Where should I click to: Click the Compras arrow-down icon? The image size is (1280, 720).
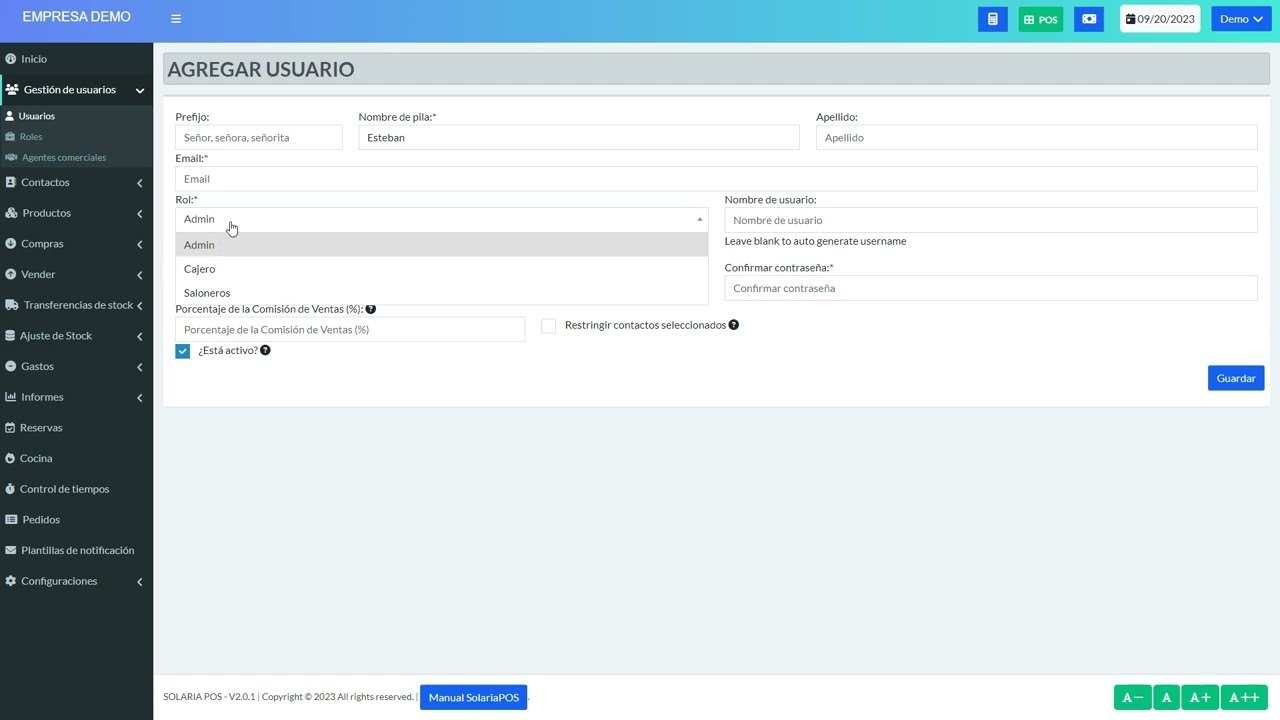[11, 244]
